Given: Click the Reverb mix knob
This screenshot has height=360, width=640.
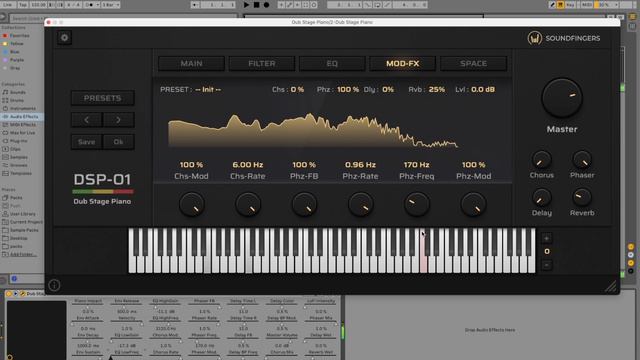Looking at the screenshot, I should (582, 198).
